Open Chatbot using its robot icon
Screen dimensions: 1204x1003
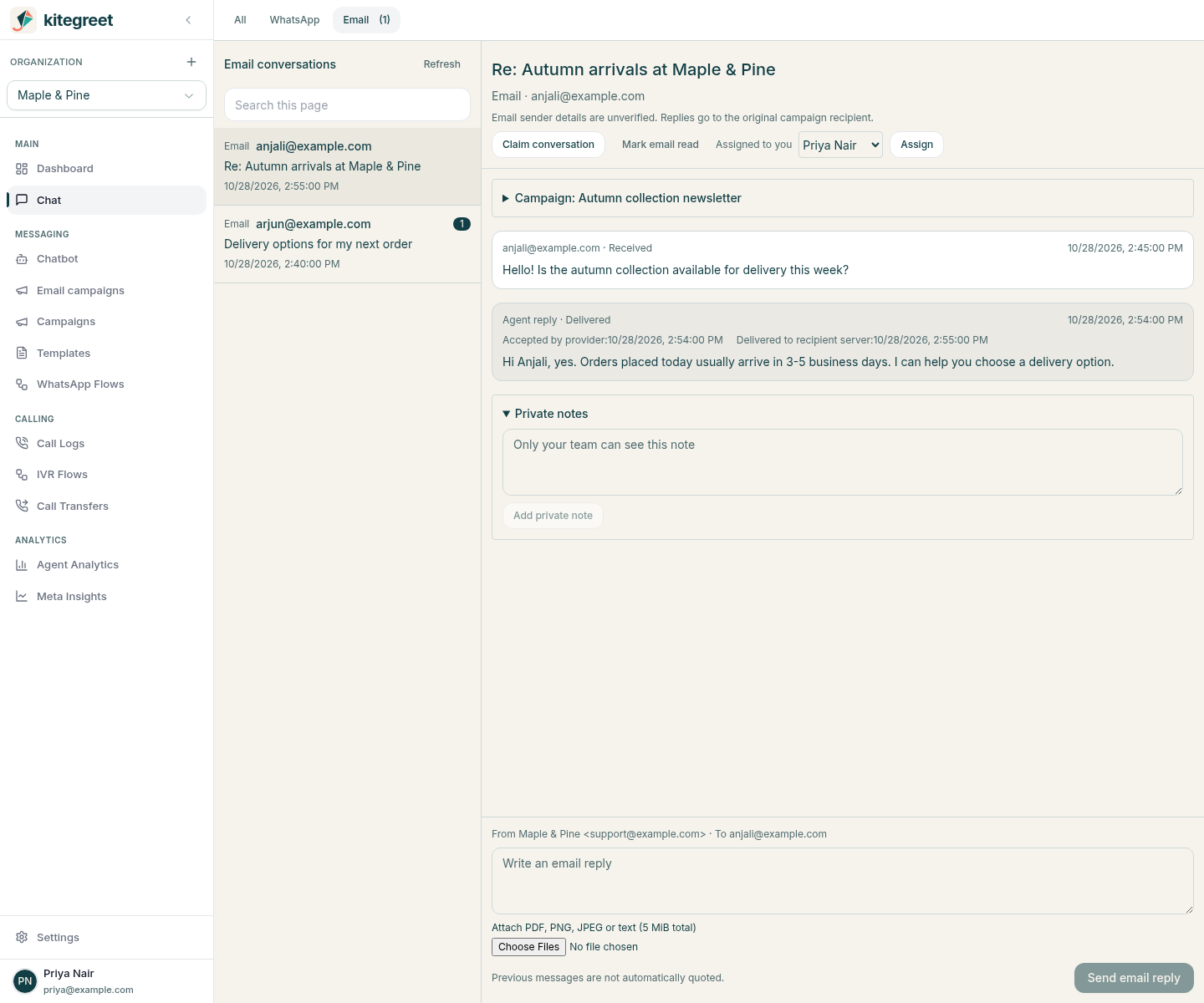pyautogui.click(x=22, y=259)
